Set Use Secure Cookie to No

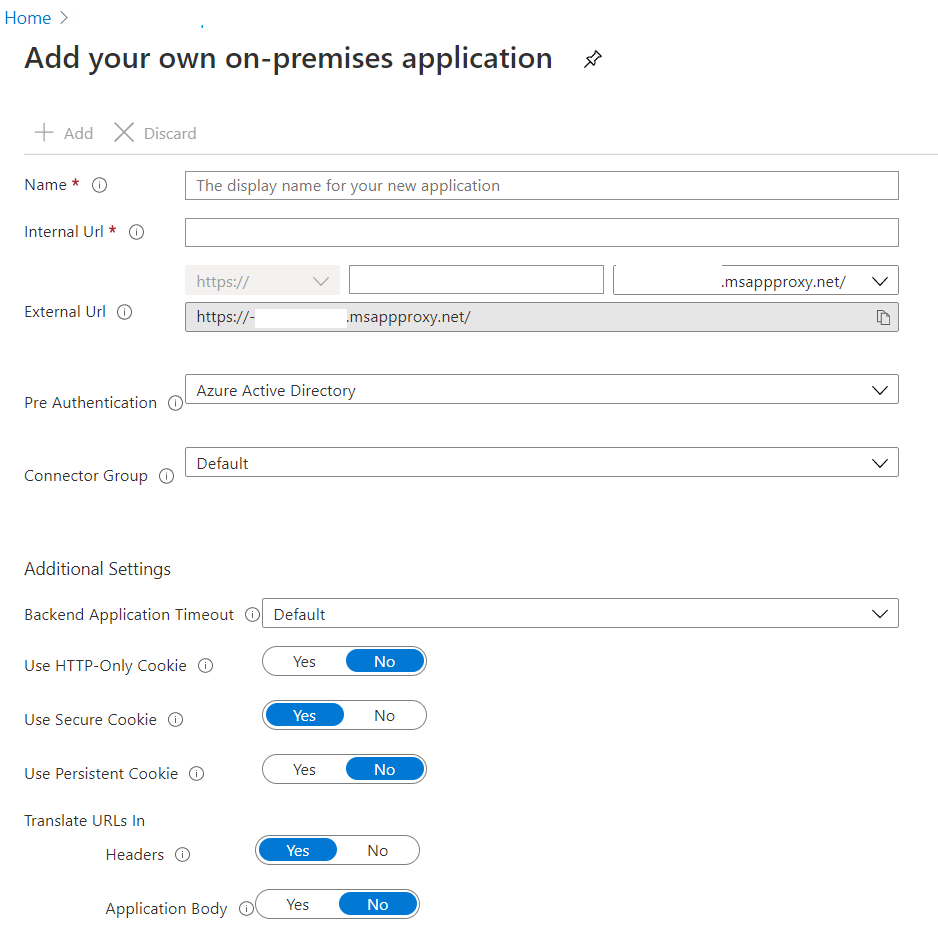[x=384, y=715]
